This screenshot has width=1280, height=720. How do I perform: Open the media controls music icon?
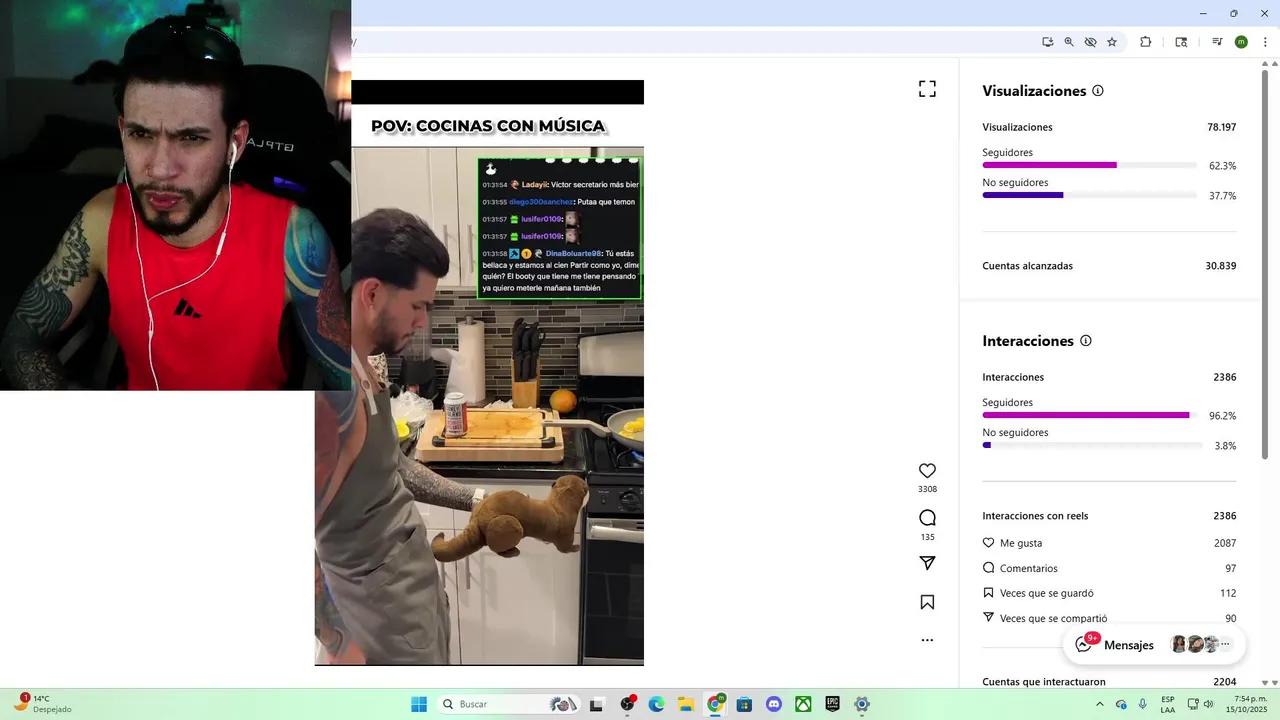point(1217,42)
